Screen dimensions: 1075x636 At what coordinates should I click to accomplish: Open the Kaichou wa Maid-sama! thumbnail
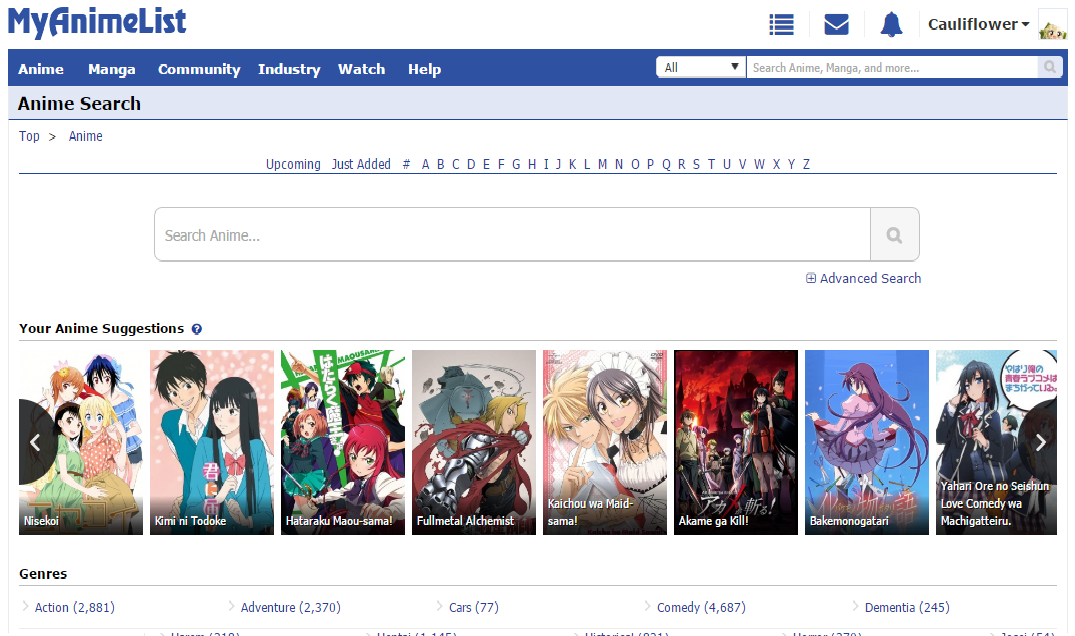[x=605, y=443]
